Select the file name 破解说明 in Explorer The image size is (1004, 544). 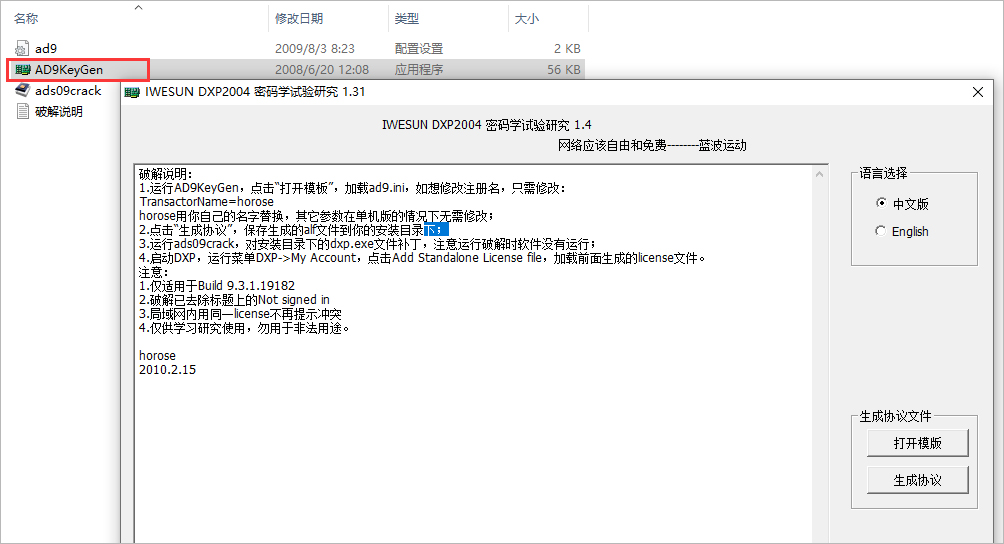pyautogui.click(x=59, y=112)
